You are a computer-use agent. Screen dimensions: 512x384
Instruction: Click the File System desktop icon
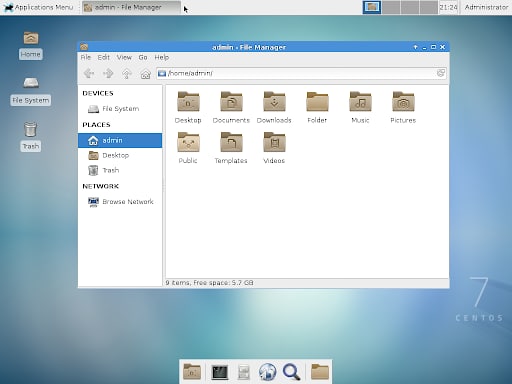(31, 91)
